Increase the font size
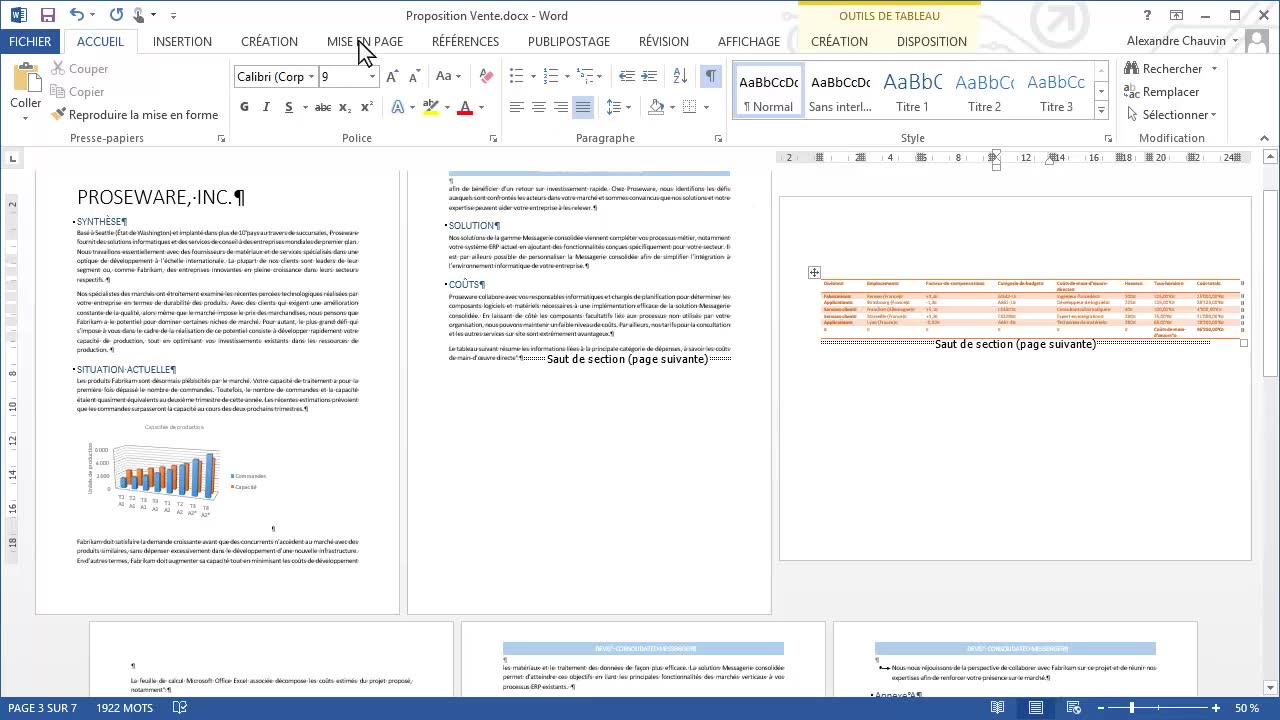 (393, 77)
